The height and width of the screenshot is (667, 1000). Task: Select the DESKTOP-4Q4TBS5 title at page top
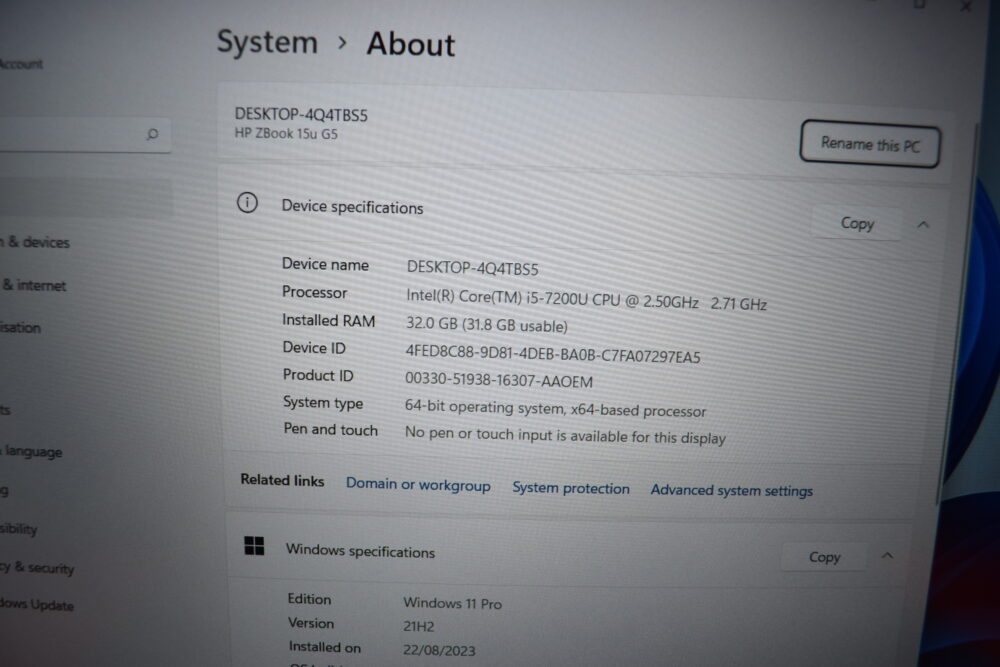pyautogui.click(x=301, y=115)
